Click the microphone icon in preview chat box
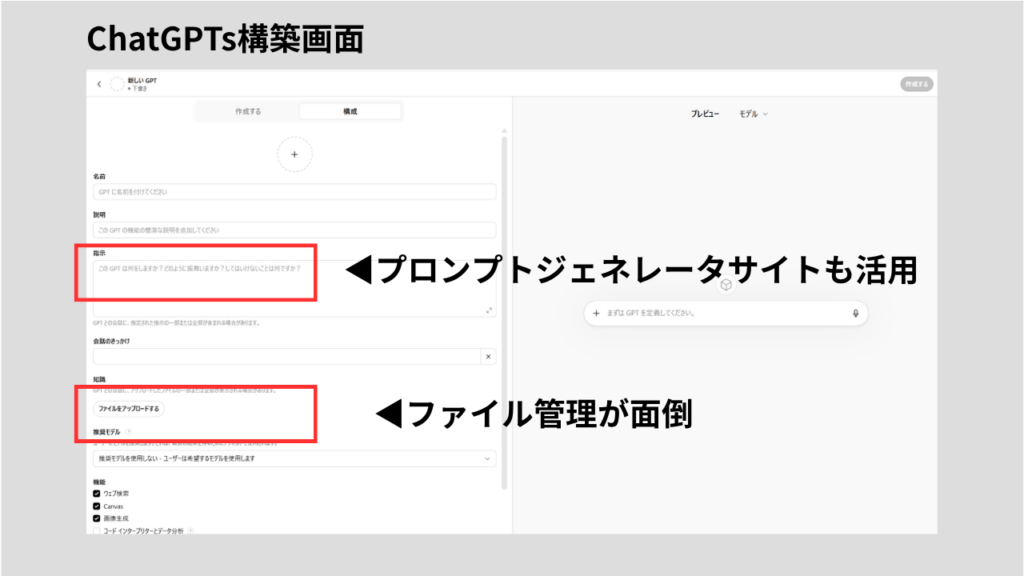 pyautogui.click(x=856, y=313)
